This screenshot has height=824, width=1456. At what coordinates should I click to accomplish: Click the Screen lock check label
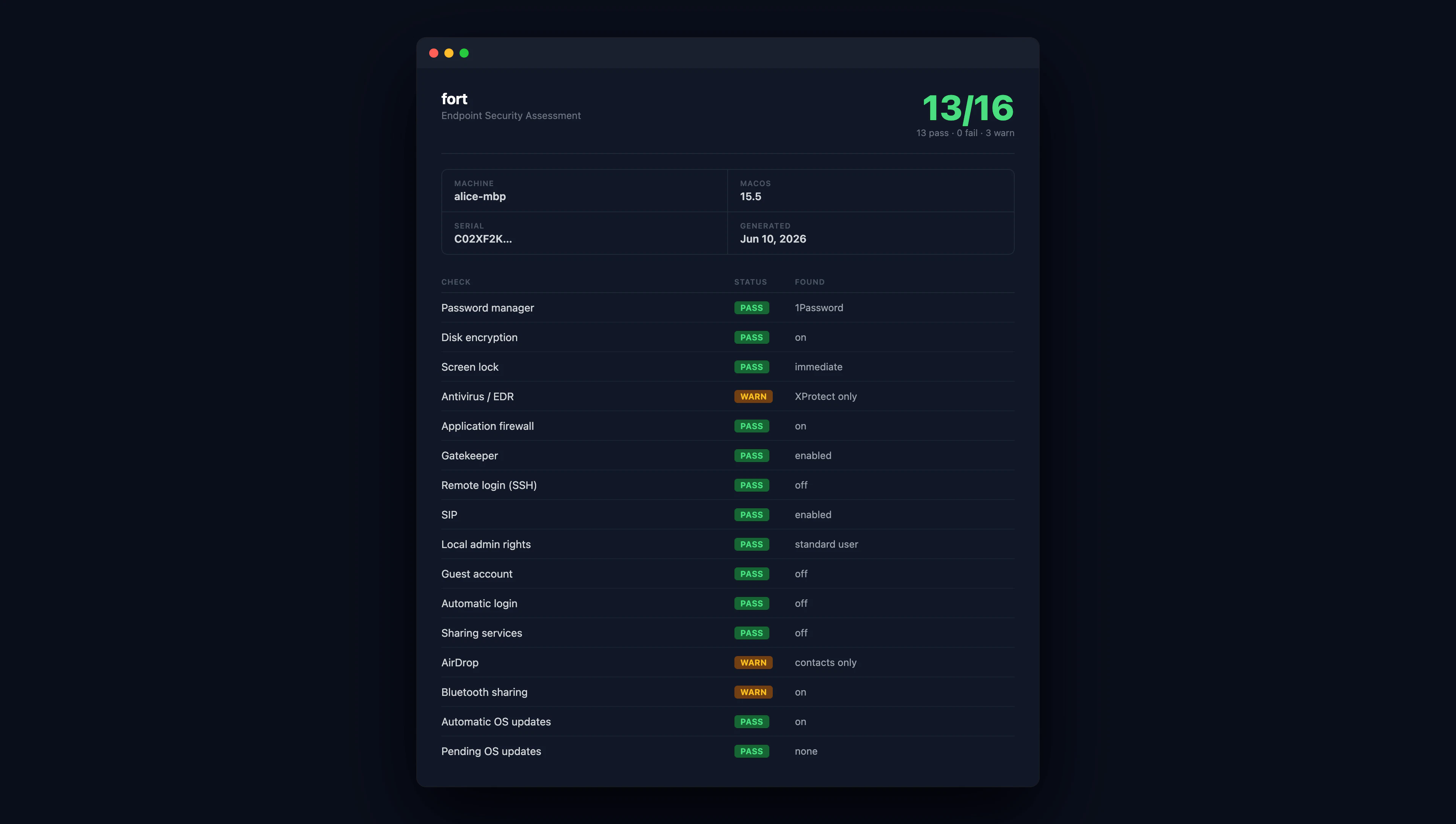(x=469, y=367)
